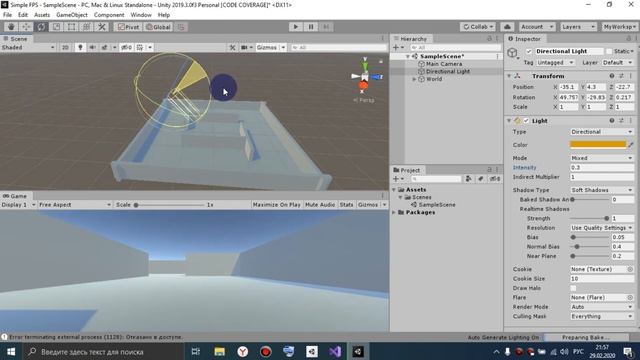
Task: Adjust game view Scale slider
Action: (x=169, y=205)
